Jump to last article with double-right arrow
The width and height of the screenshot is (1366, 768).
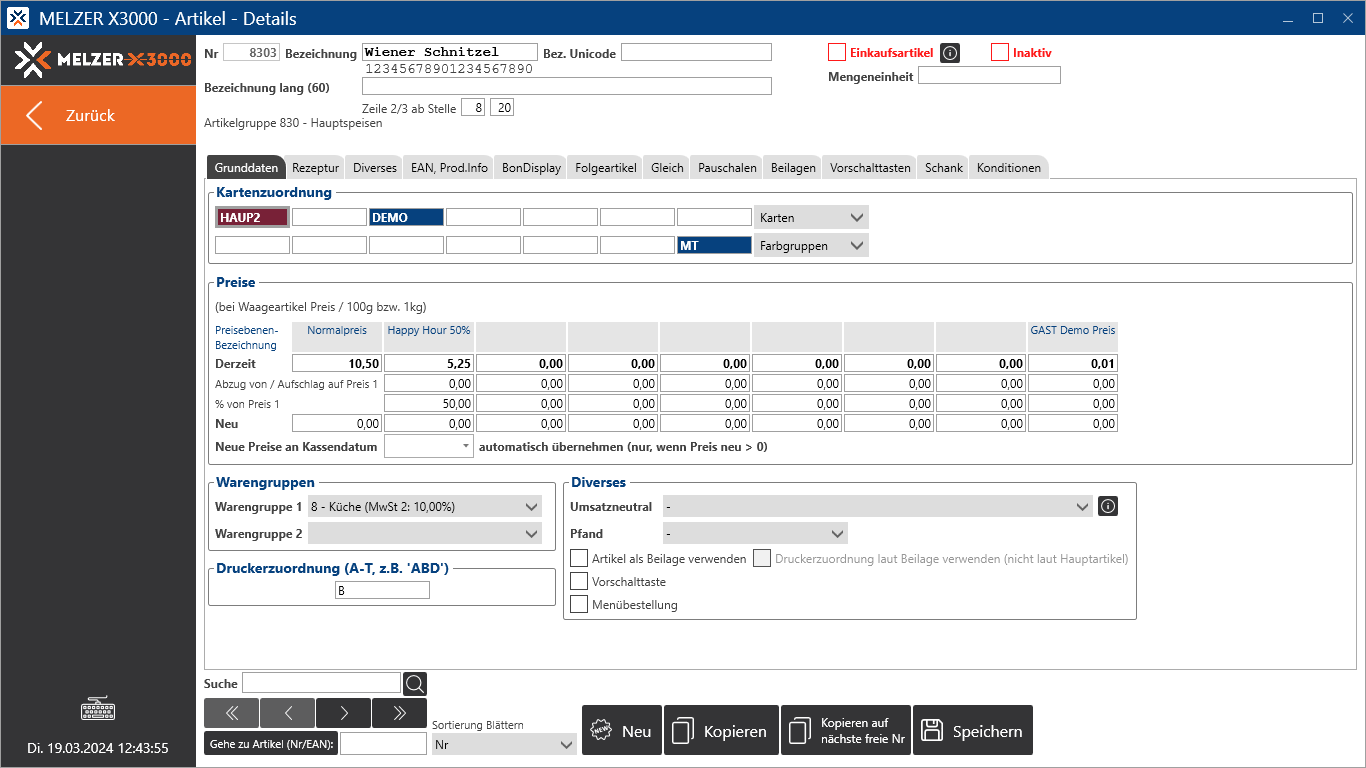pyautogui.click(x=399, y=713)
